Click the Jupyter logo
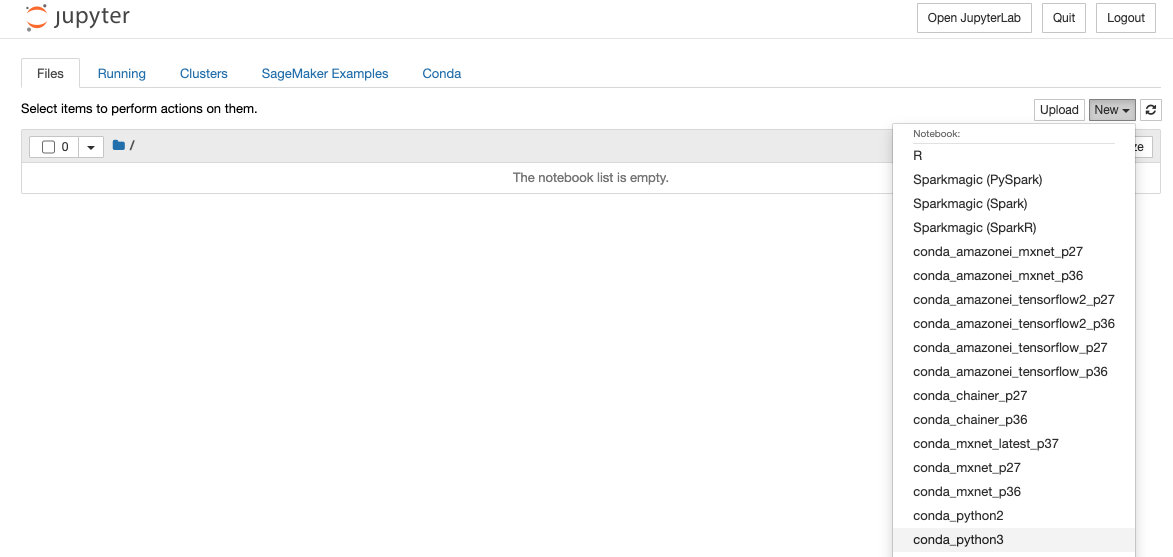The image size is (1173, 557). coord(78,17)
